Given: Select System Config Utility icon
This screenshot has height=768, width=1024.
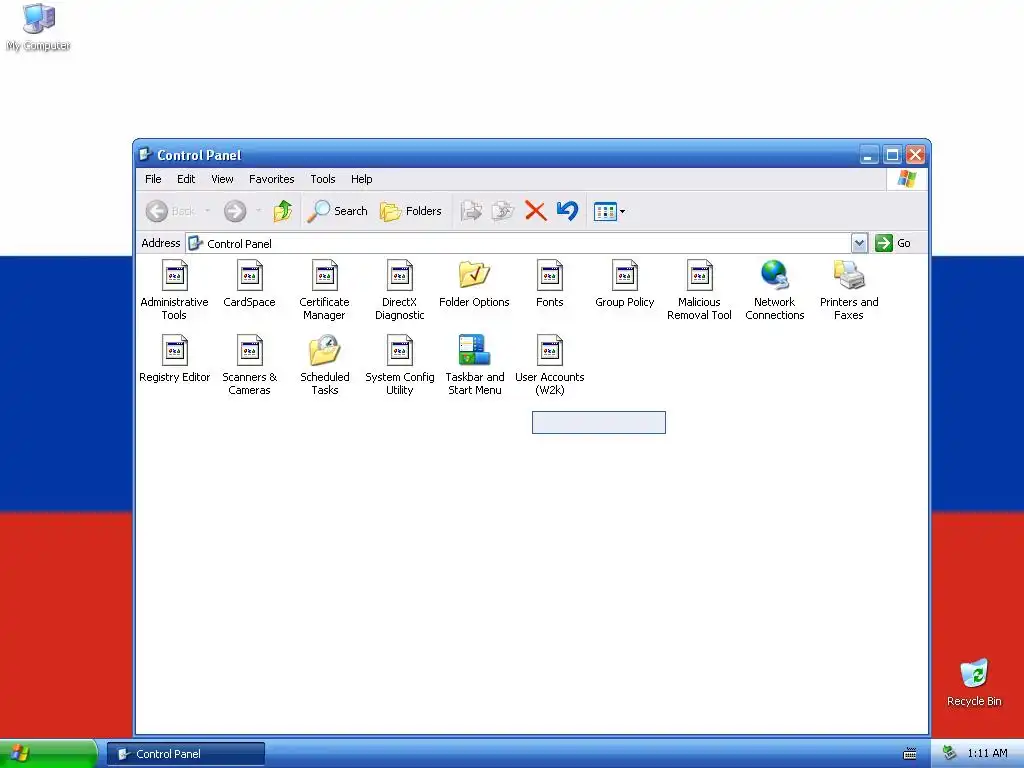Looking at the screenshot, I should point(400,351).
